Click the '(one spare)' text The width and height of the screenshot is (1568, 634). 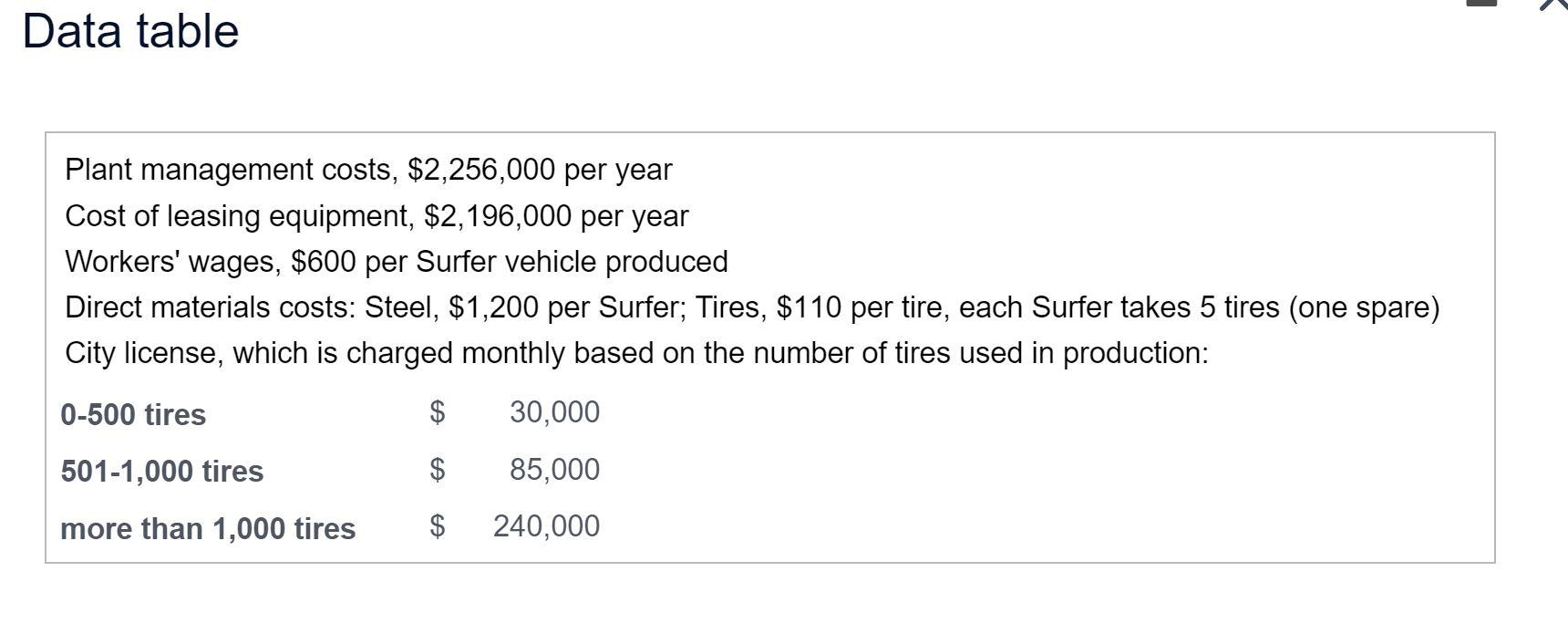tap(1364, 307)
